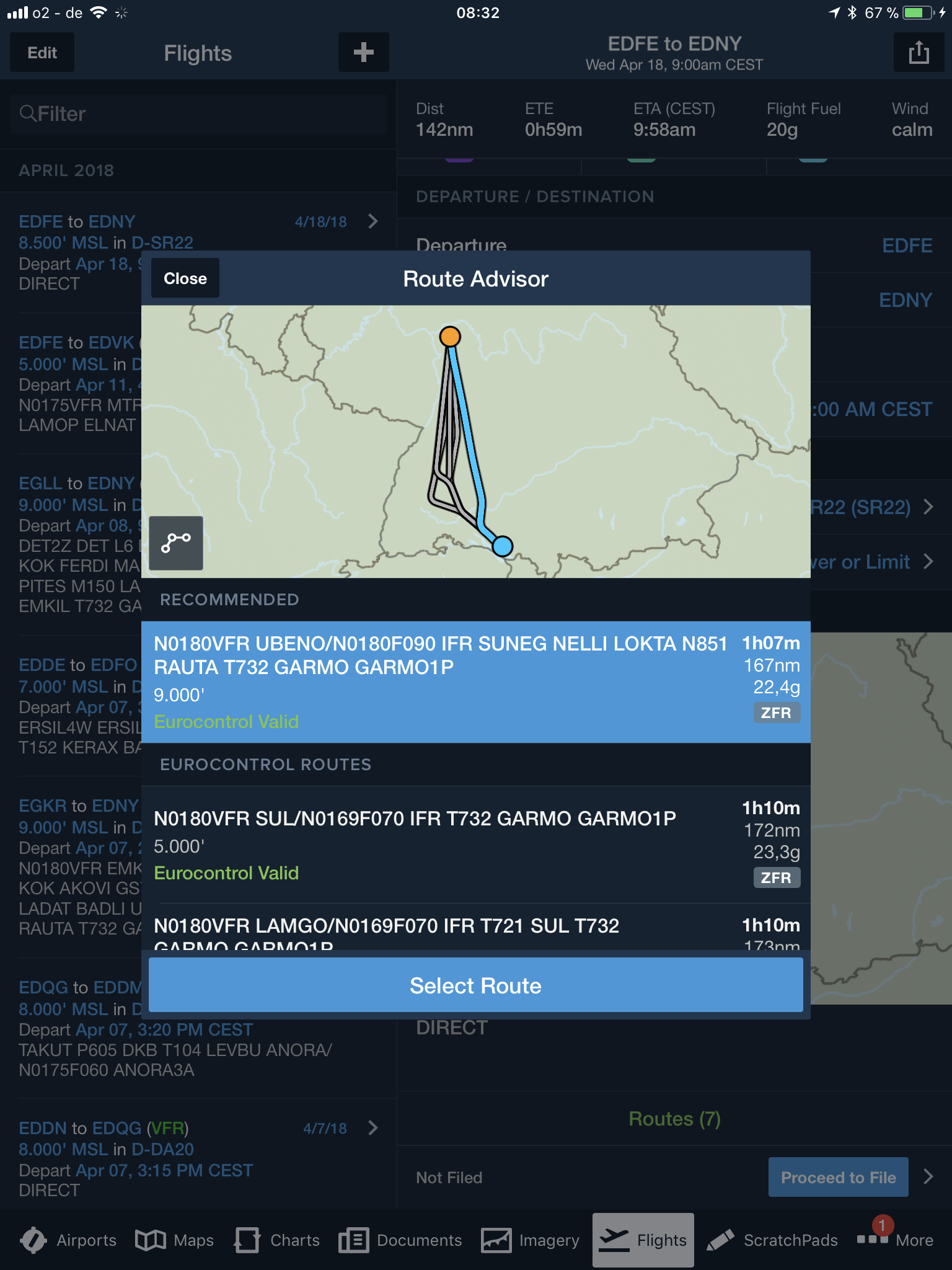Open the EDQG to EDDM flight entry

click(198, 1029)
